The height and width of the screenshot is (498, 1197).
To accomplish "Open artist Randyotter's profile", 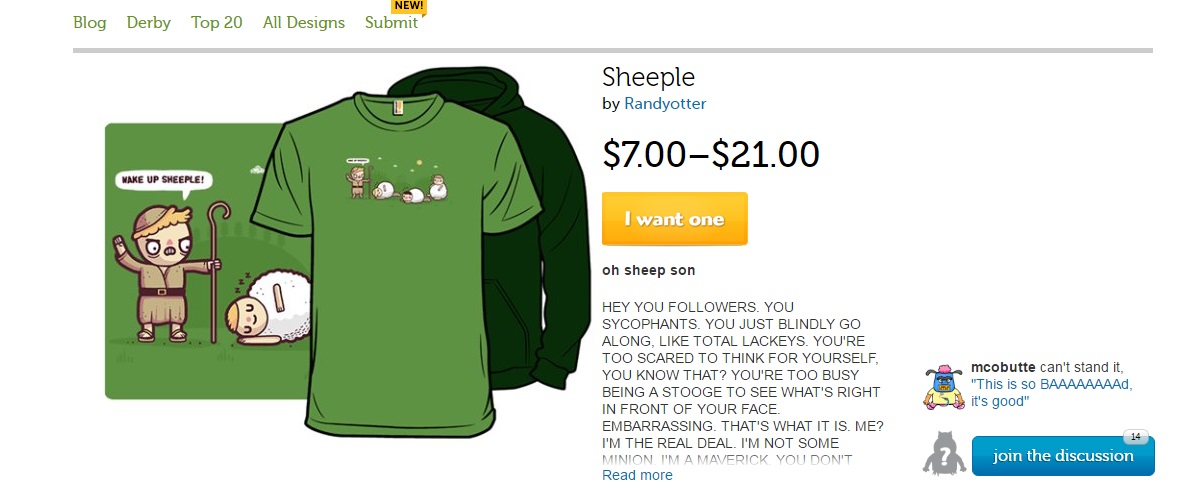I will [665, 104].
